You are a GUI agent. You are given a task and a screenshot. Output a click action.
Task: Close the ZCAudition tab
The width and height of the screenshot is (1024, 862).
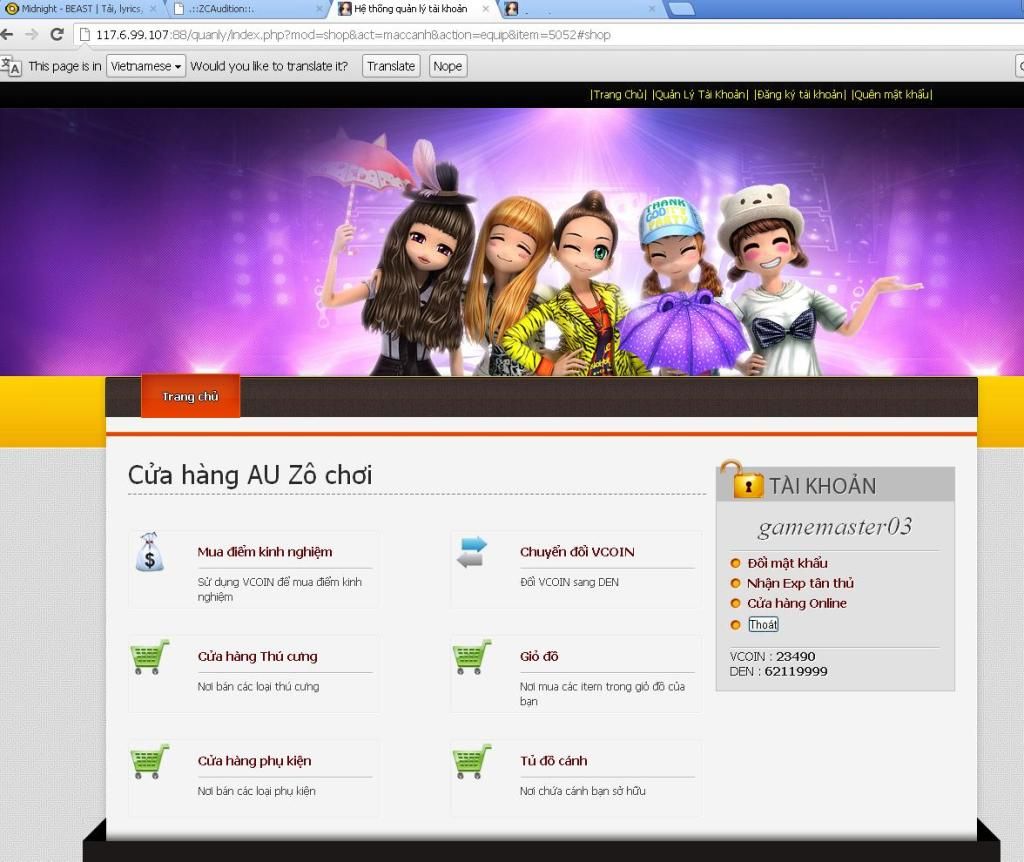[x=319, y=8]
